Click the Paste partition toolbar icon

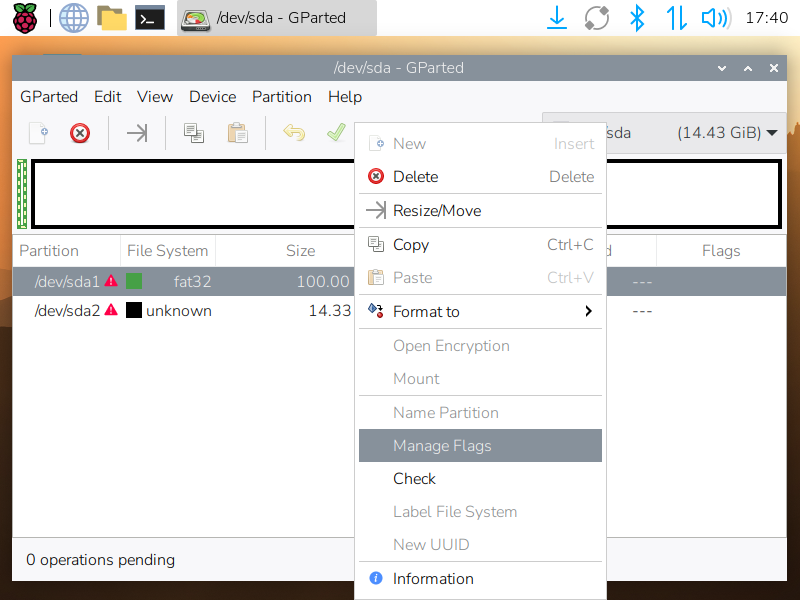tap(237, 133)
